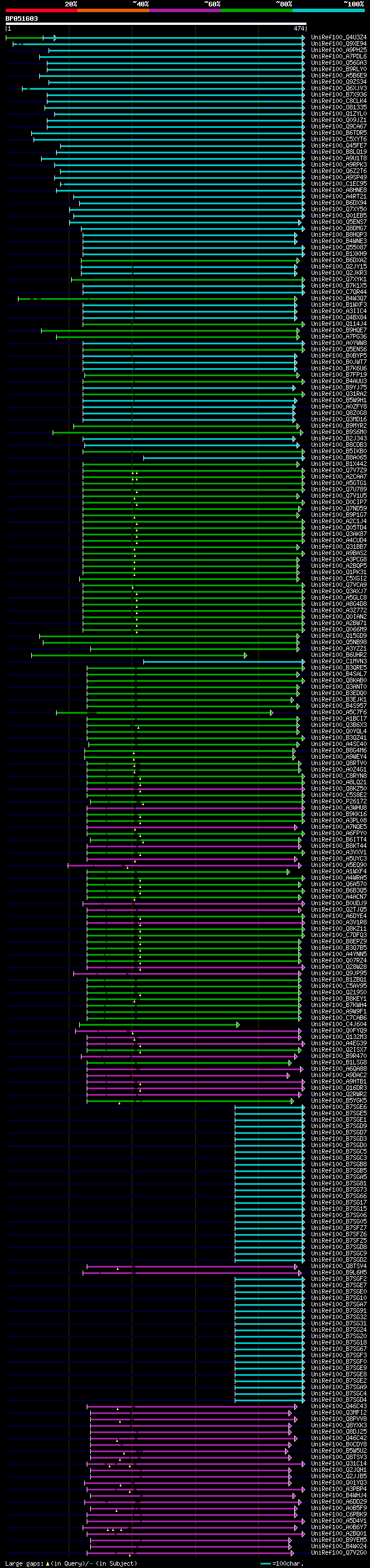Select the UniRef100_A1WXF4 label
The height and width of the screenshot is (1568, 370).
338,872
